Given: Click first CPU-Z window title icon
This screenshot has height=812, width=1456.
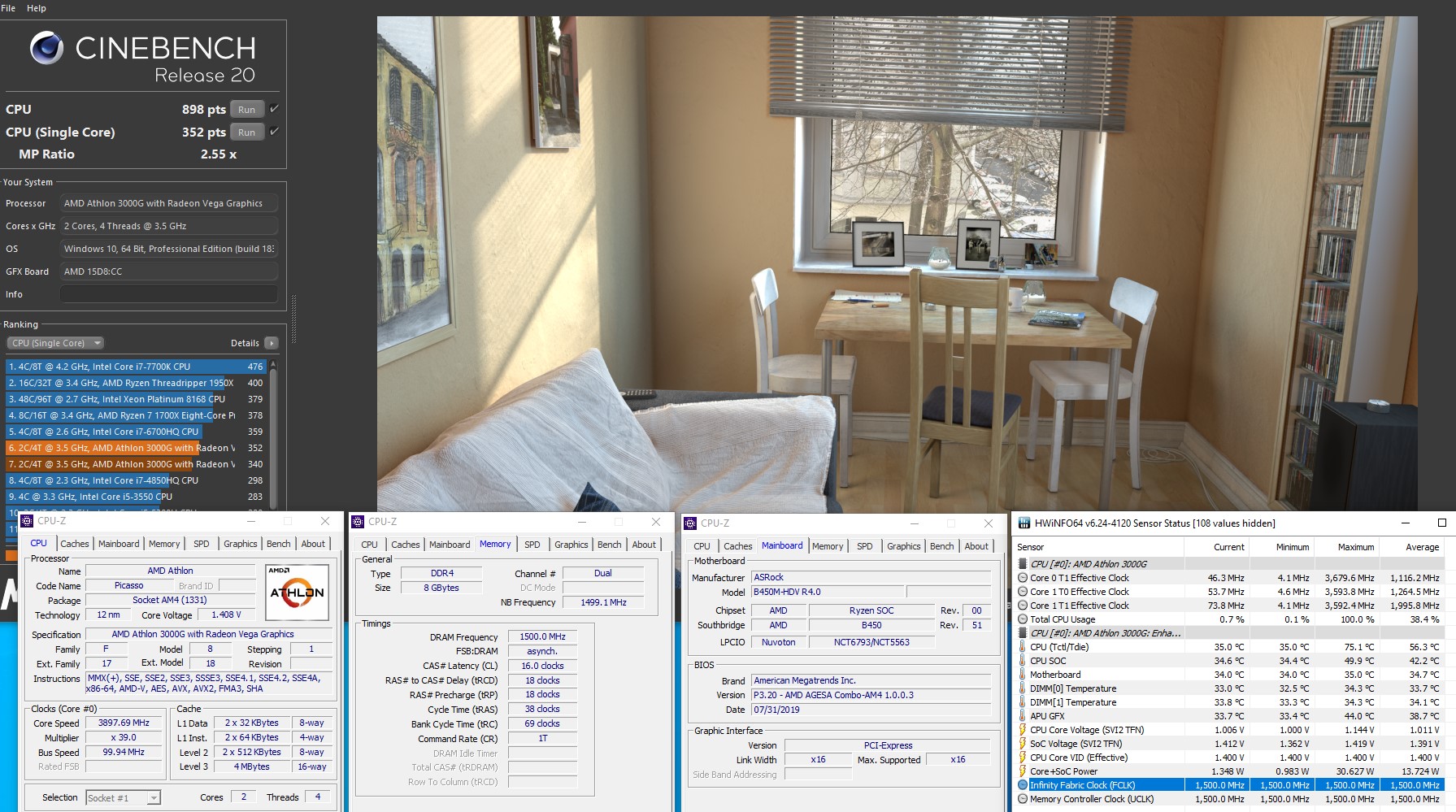Looking at the screenshot, I should pyautogui.click(x=28, y=521).
